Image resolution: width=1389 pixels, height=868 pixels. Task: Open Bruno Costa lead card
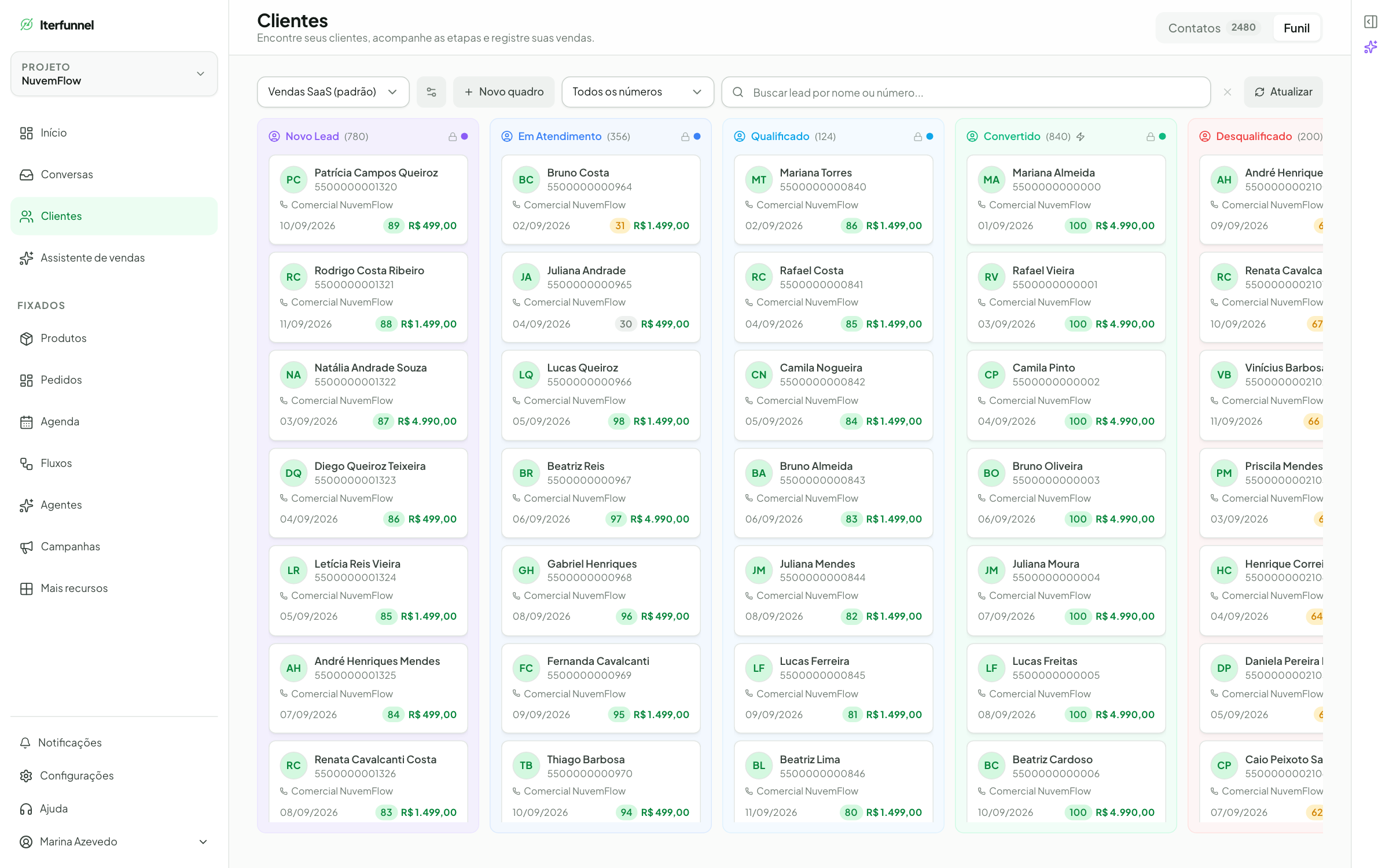(601, 200)
